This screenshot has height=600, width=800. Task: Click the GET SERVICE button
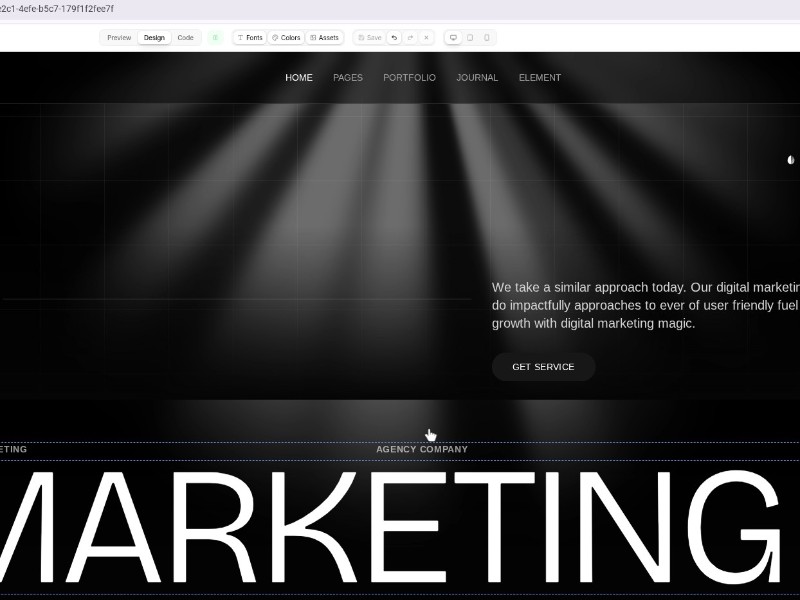[x=543, y=367]
